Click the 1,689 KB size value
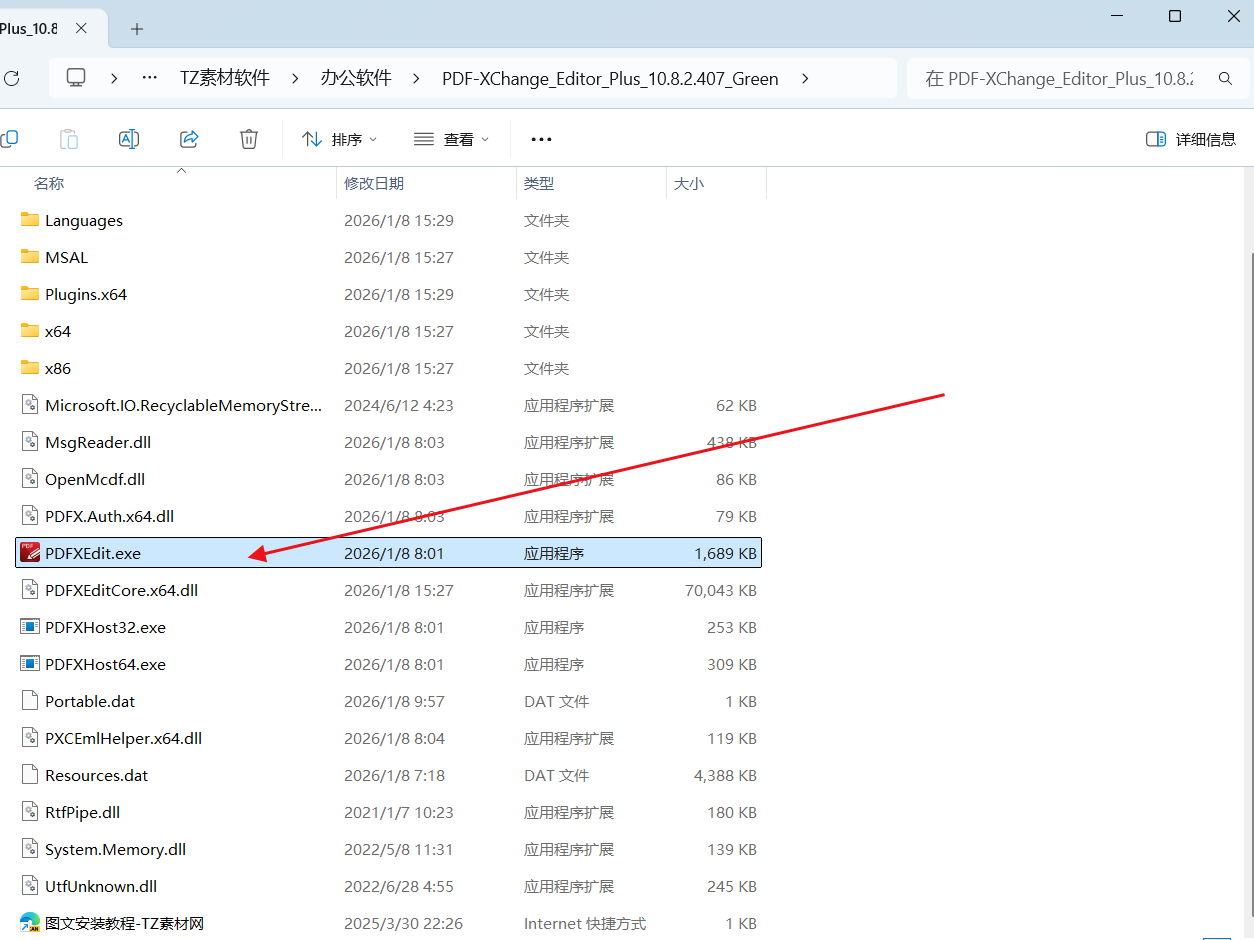The height and width of the screenshot is (940, 1254). point(725,553)
